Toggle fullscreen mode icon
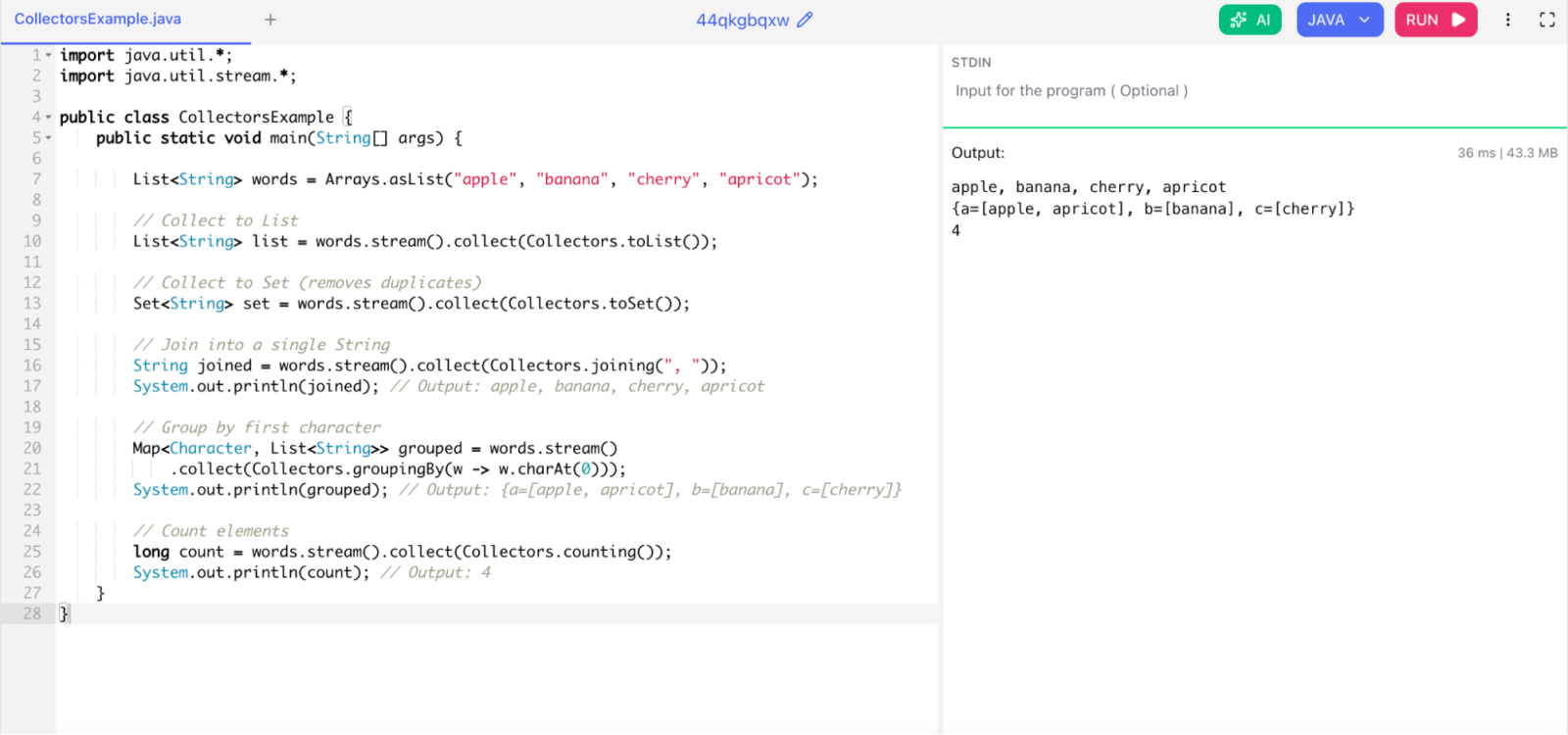 pos(1547,20)
